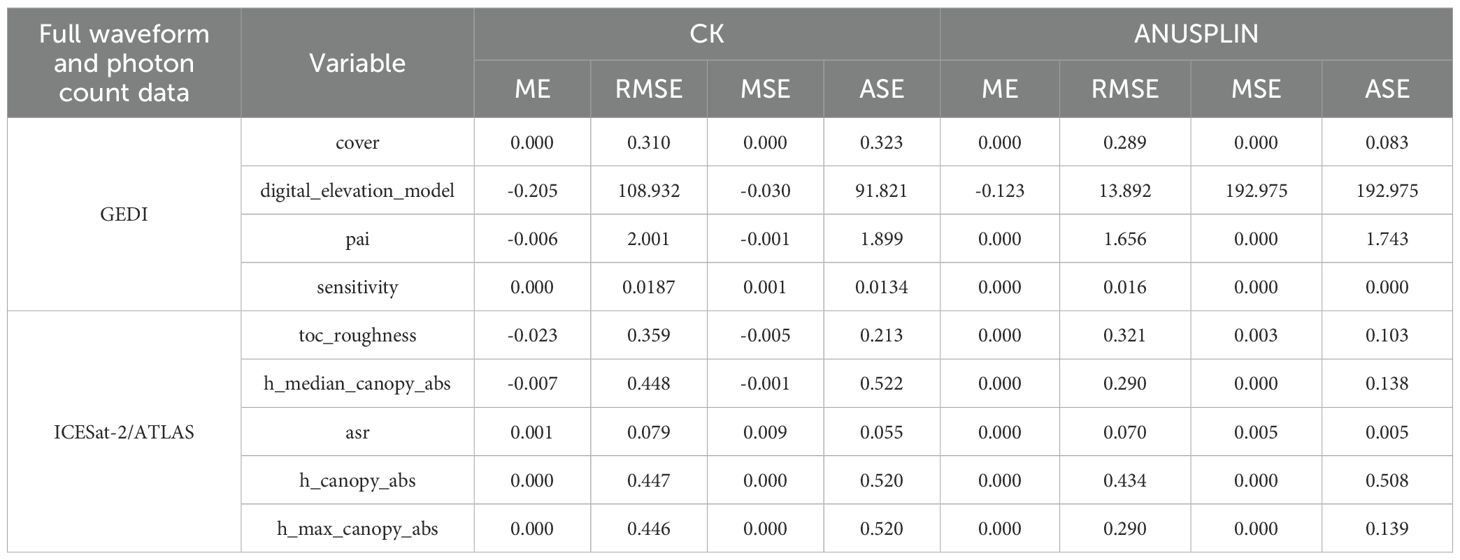Viewport: 1460px width, 560px height.
Task: Select the GEDI row group cell
Action: point(124,215)
